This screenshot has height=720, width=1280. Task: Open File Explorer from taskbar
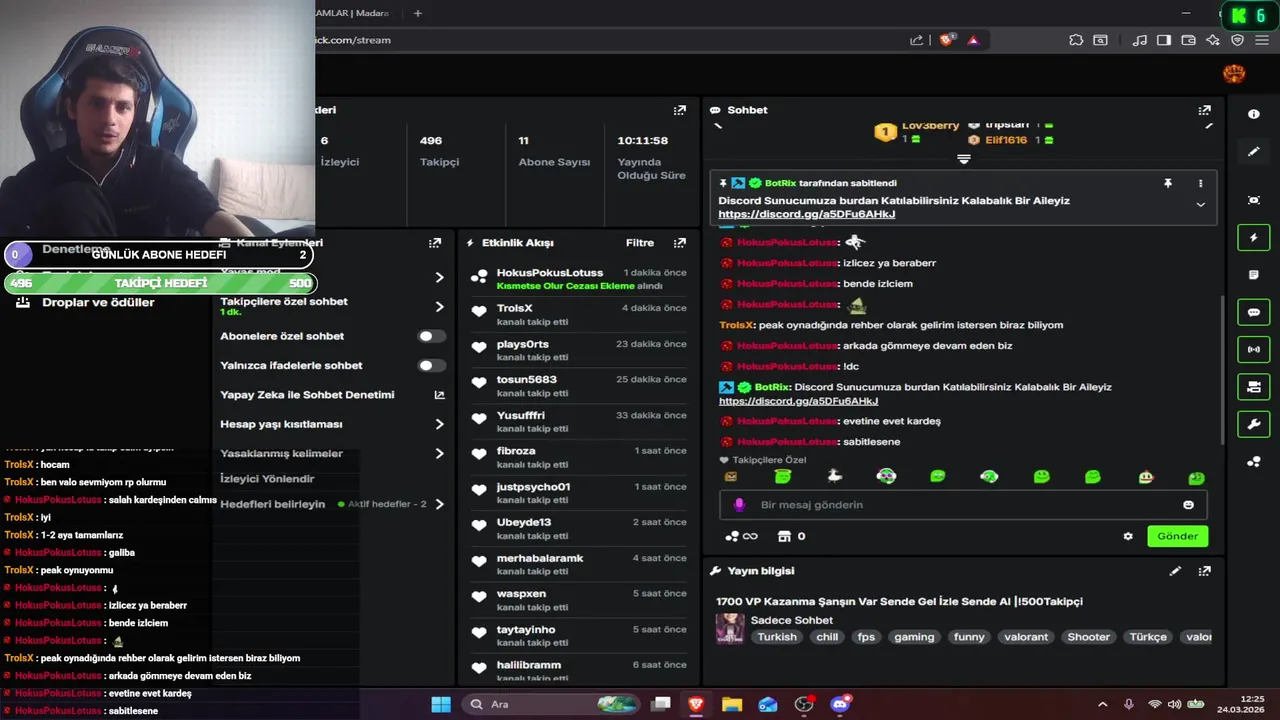click(x=731, y=704)
